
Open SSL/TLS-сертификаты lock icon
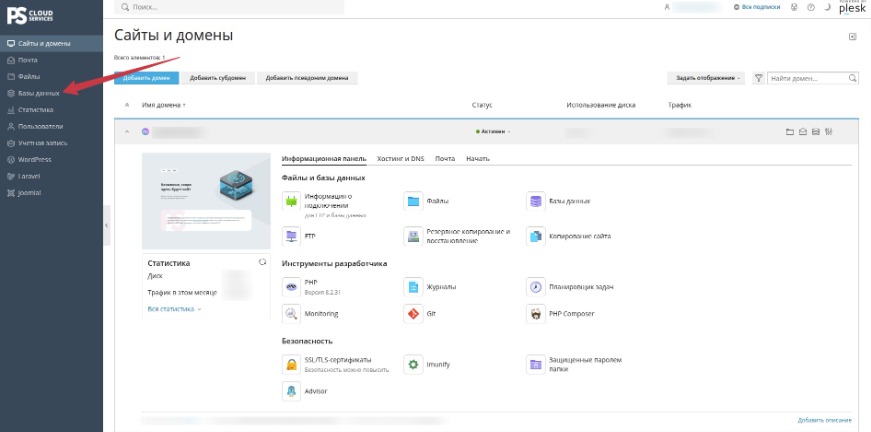pos(291,364)
